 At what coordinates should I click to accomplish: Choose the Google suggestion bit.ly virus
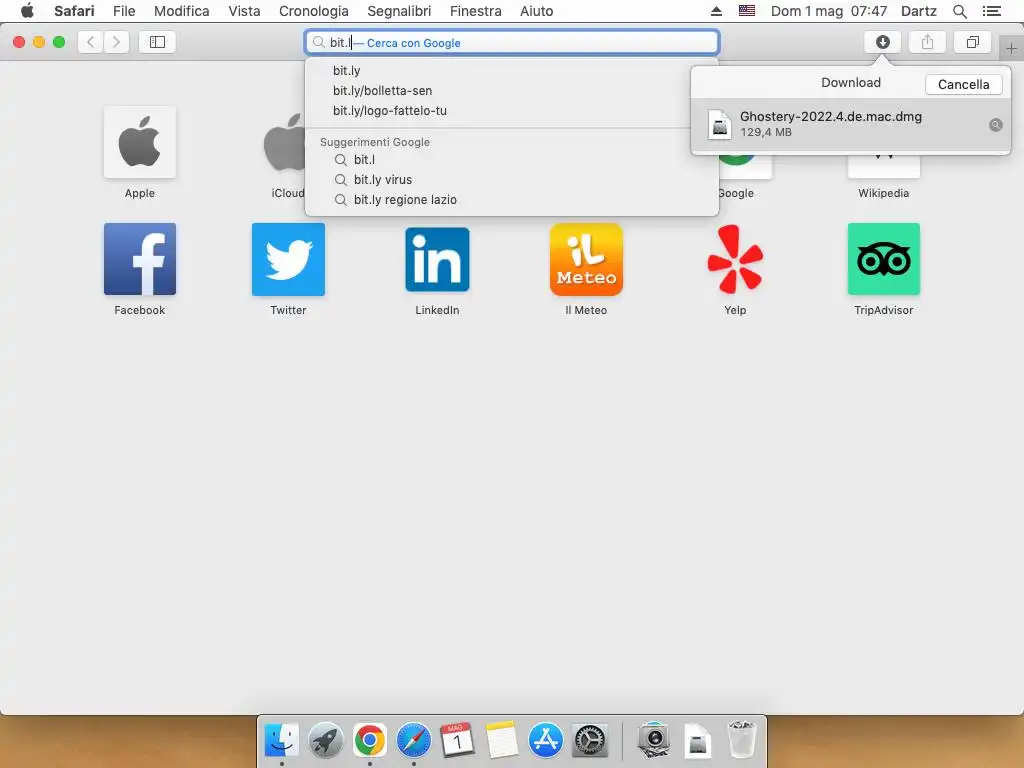tap(512, 180)
